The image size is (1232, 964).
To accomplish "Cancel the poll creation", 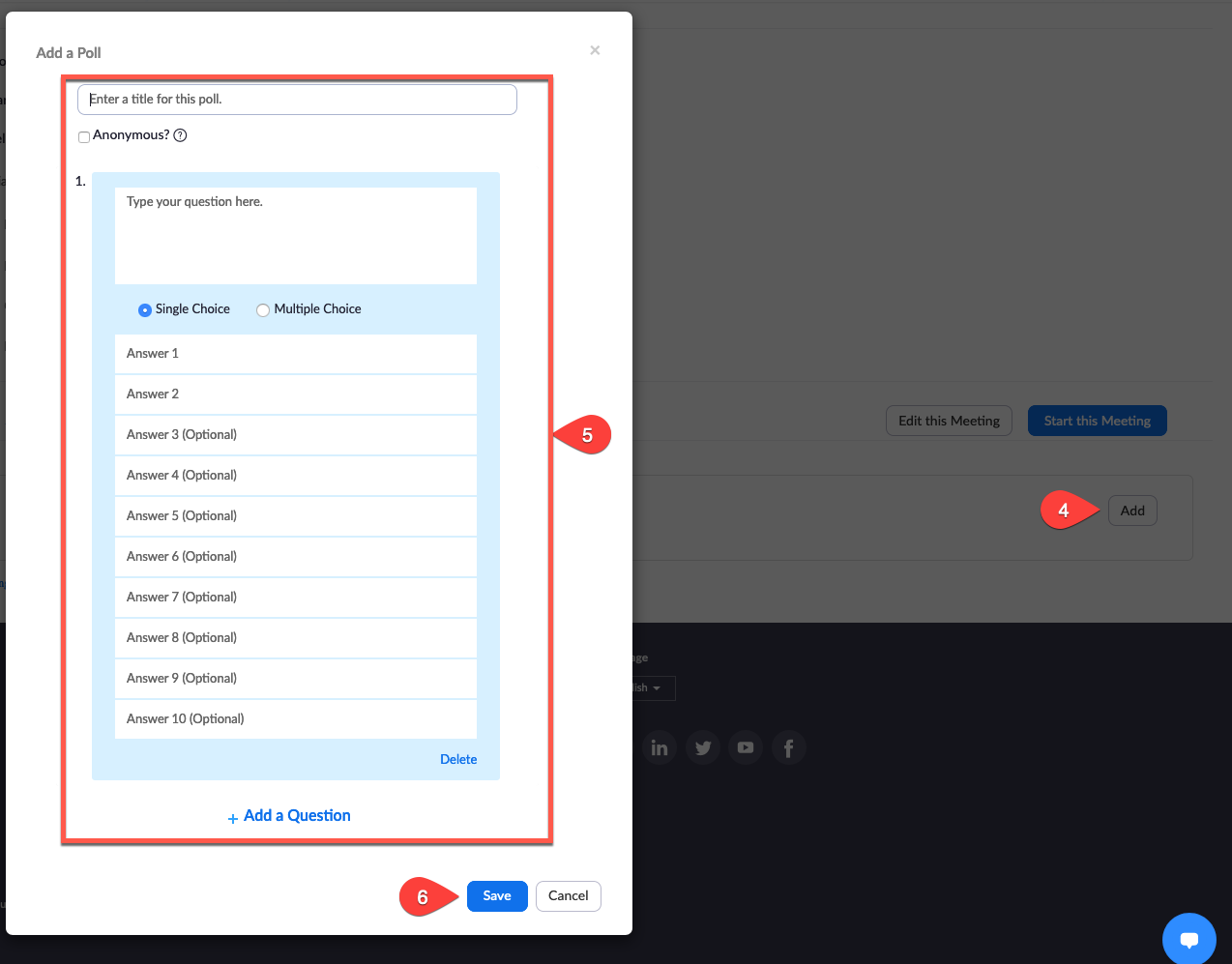I will point(569,896).
